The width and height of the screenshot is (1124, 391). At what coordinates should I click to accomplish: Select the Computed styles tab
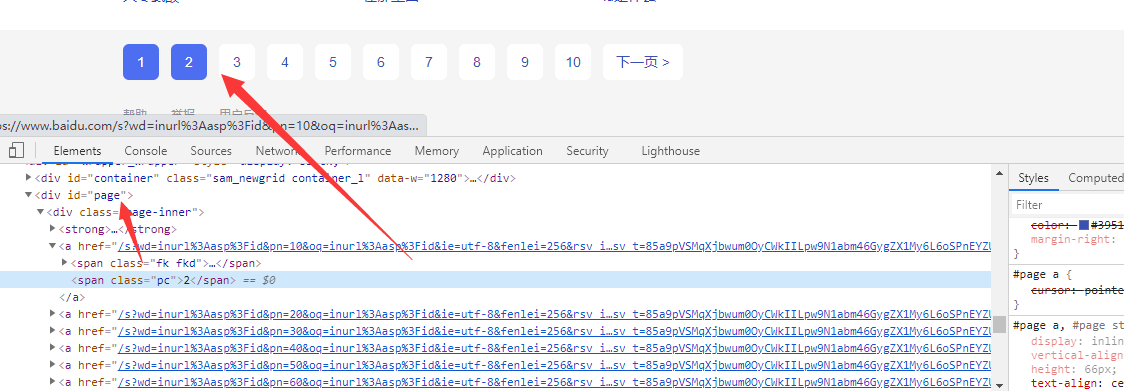[1095, 178]
